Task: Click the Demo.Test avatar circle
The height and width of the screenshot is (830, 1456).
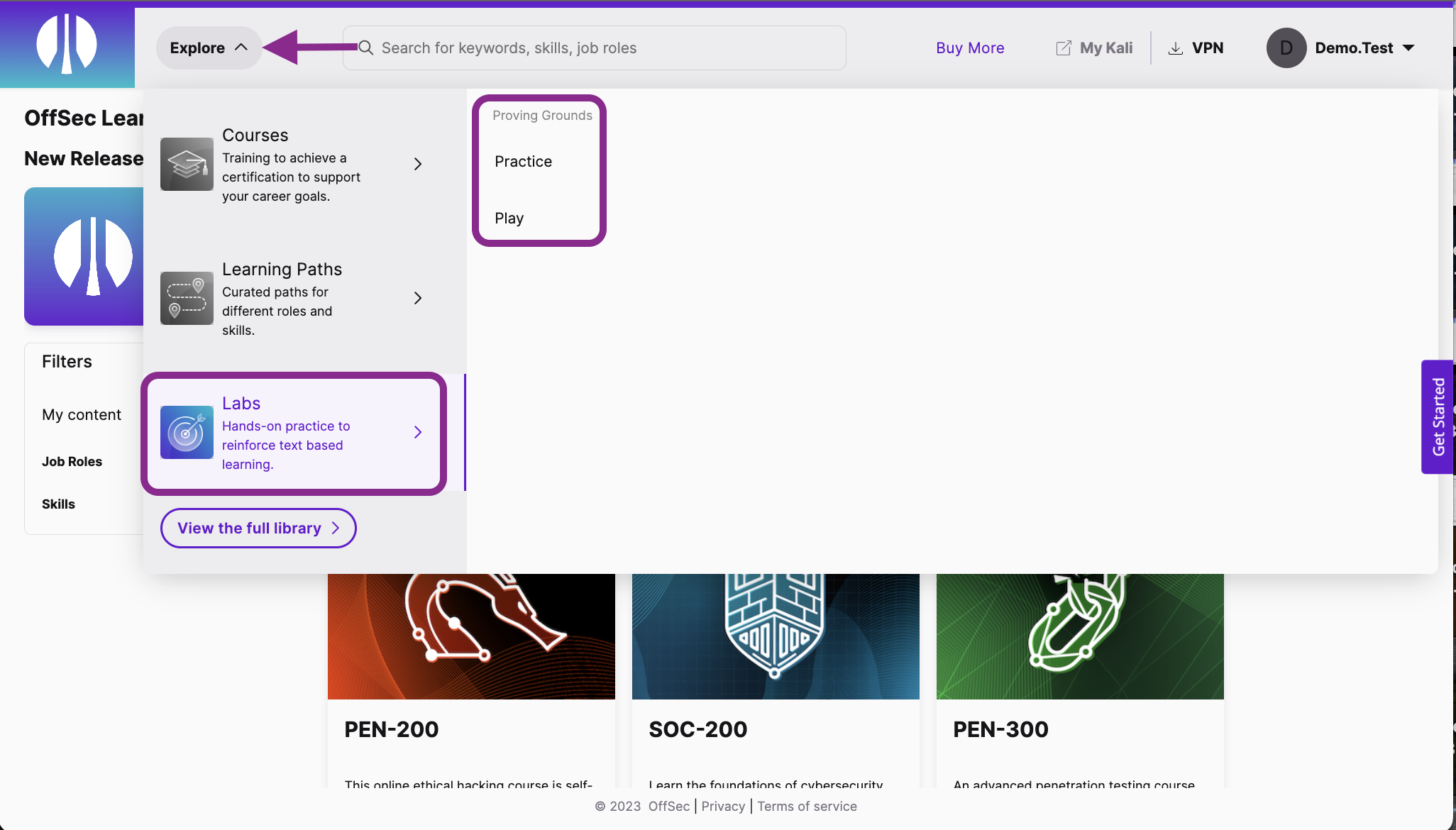Action: pos(1286,48)
